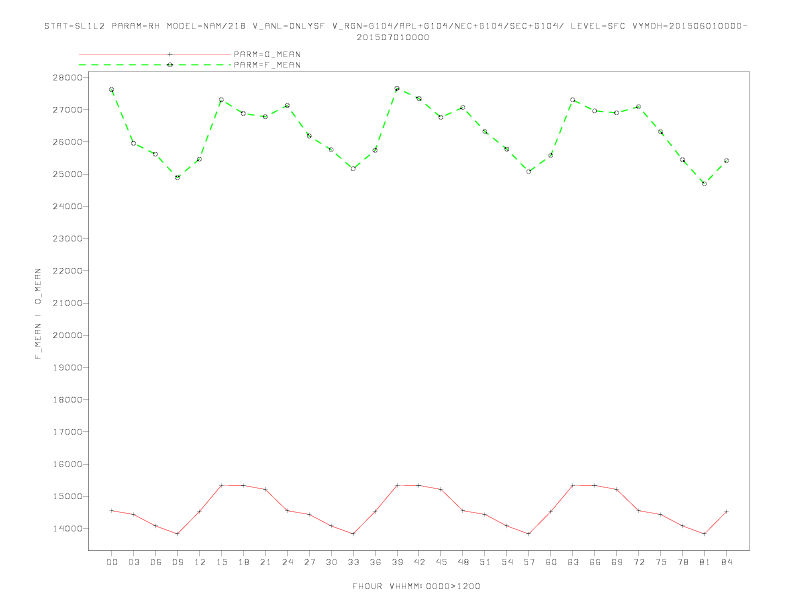Viewport: 792px width, 612px height.
Task: Click the PARM=O_MEAN legend label
Action: tap(267, 54)
